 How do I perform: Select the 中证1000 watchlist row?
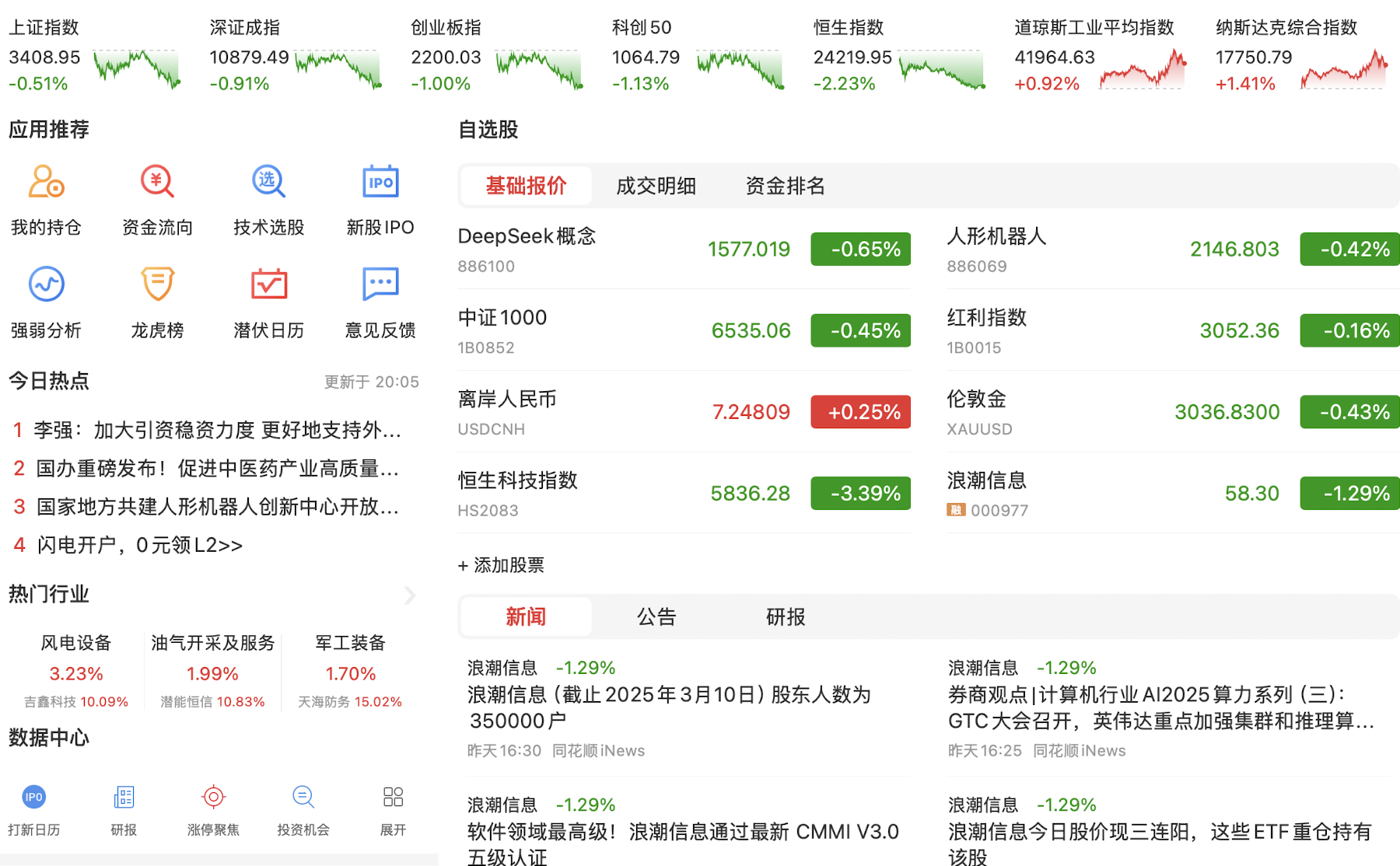coord(684,330)
